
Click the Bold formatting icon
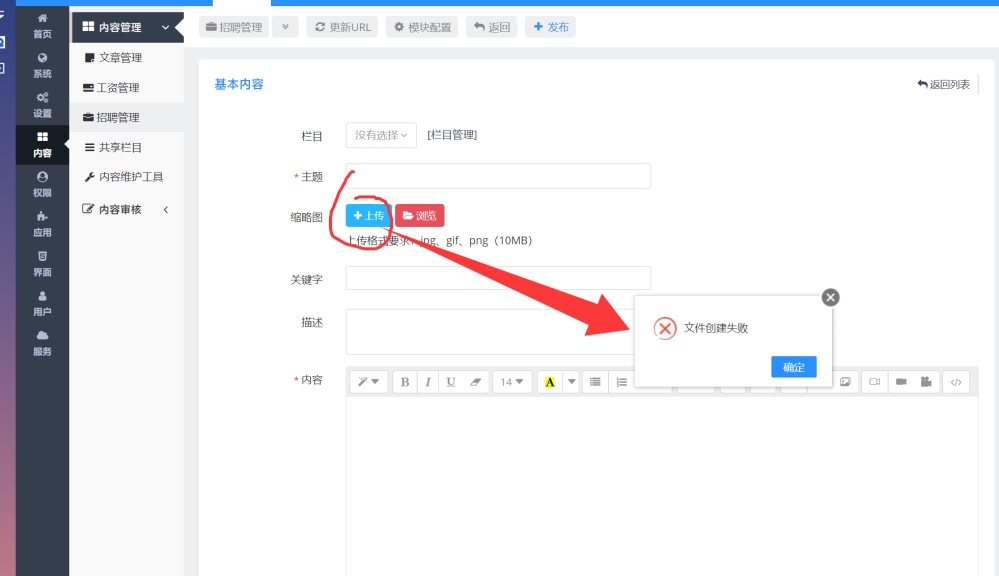click(x=405, y=382)
